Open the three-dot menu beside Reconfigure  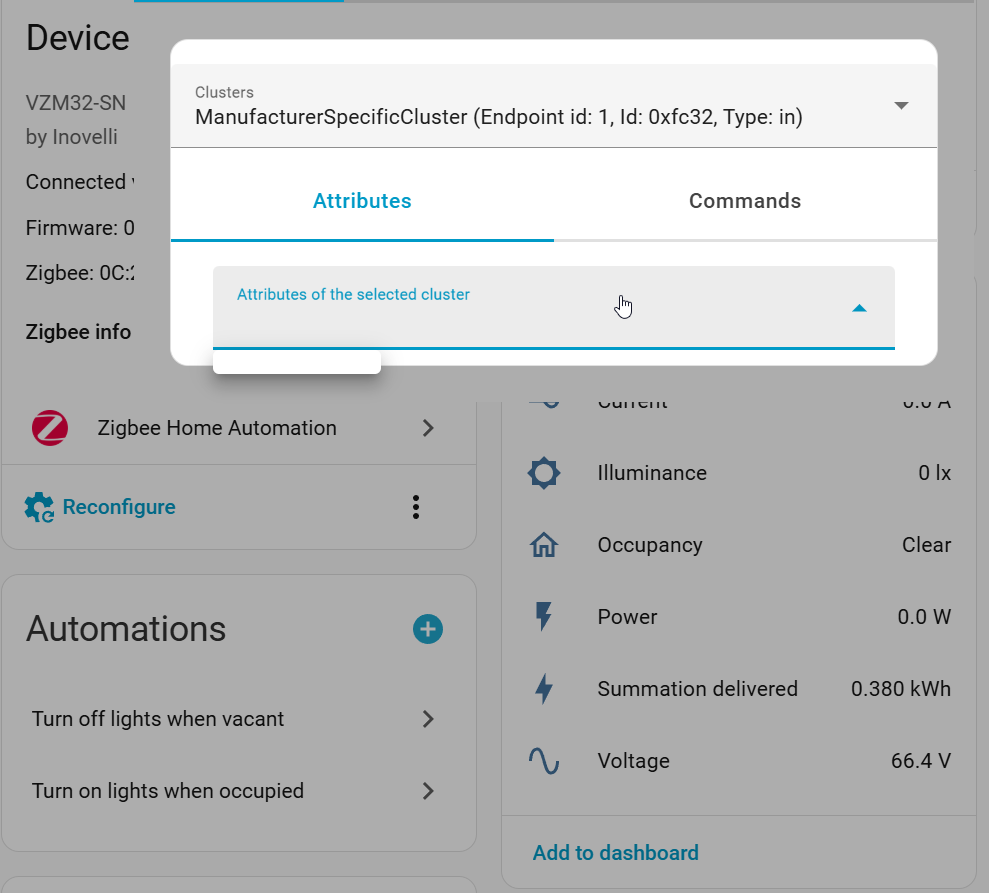coord(416,507)
